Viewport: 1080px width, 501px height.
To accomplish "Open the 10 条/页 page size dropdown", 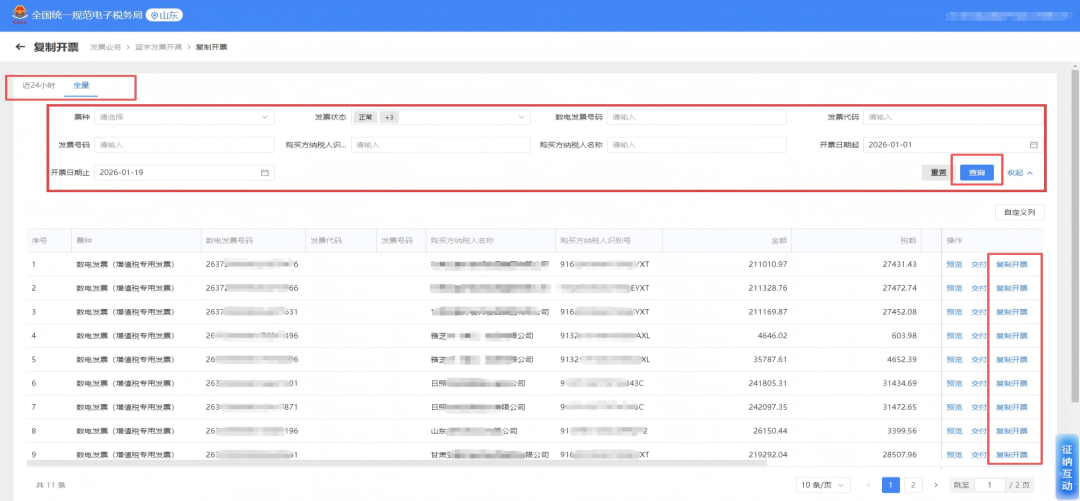I will pyautogui.click(x=822, y=485).
